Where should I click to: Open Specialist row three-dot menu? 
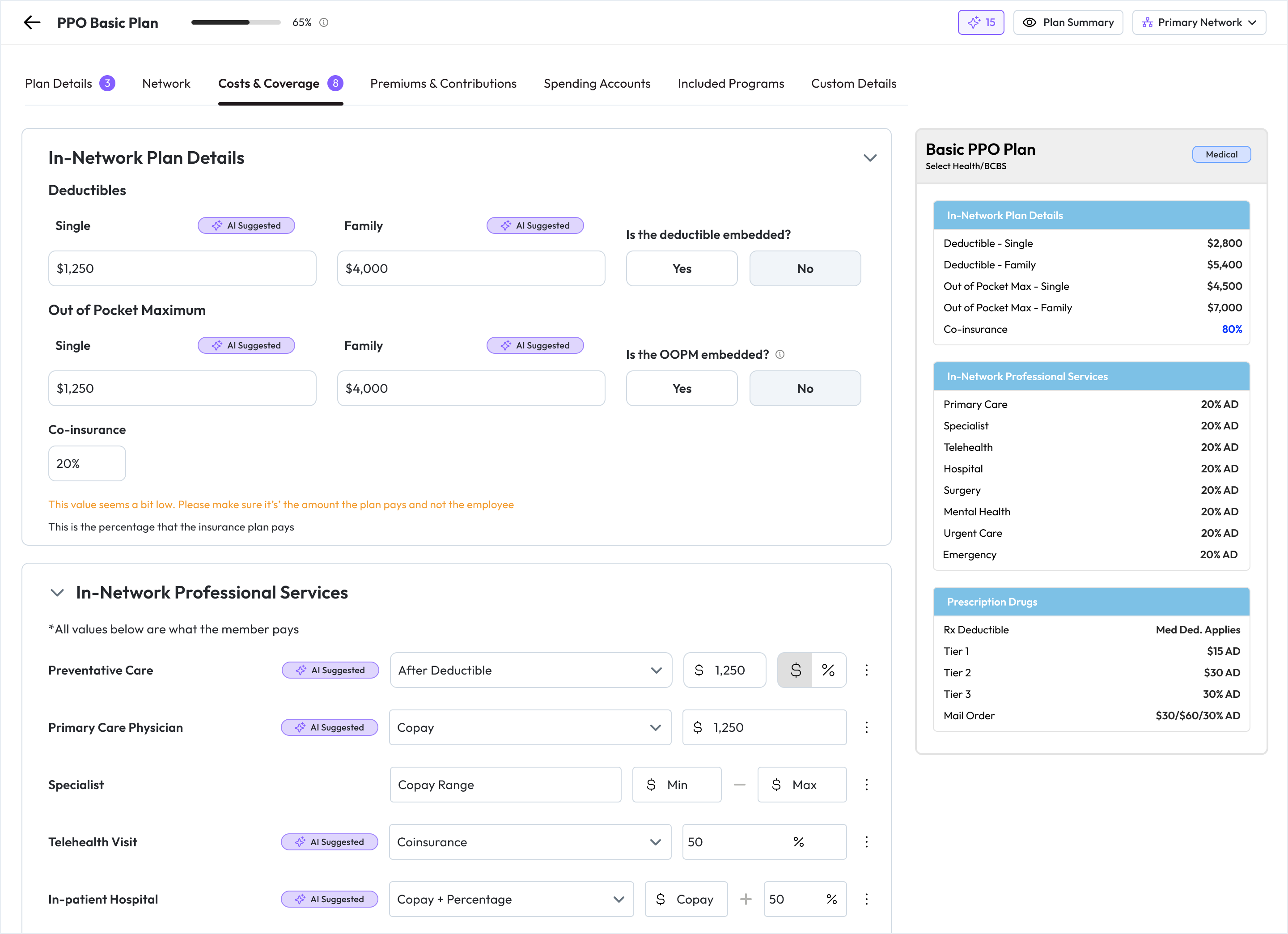867,785
